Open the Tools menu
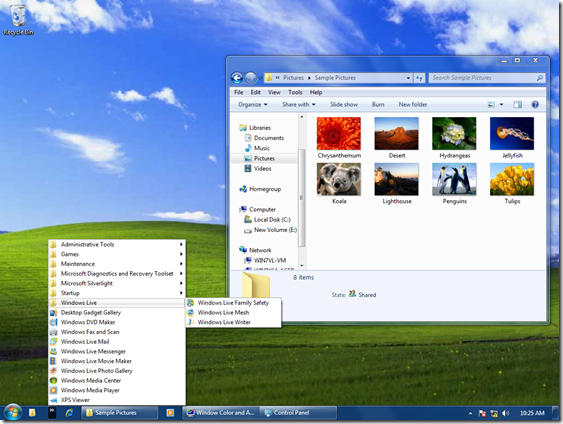Screen dimensions: 563x424 295,92
